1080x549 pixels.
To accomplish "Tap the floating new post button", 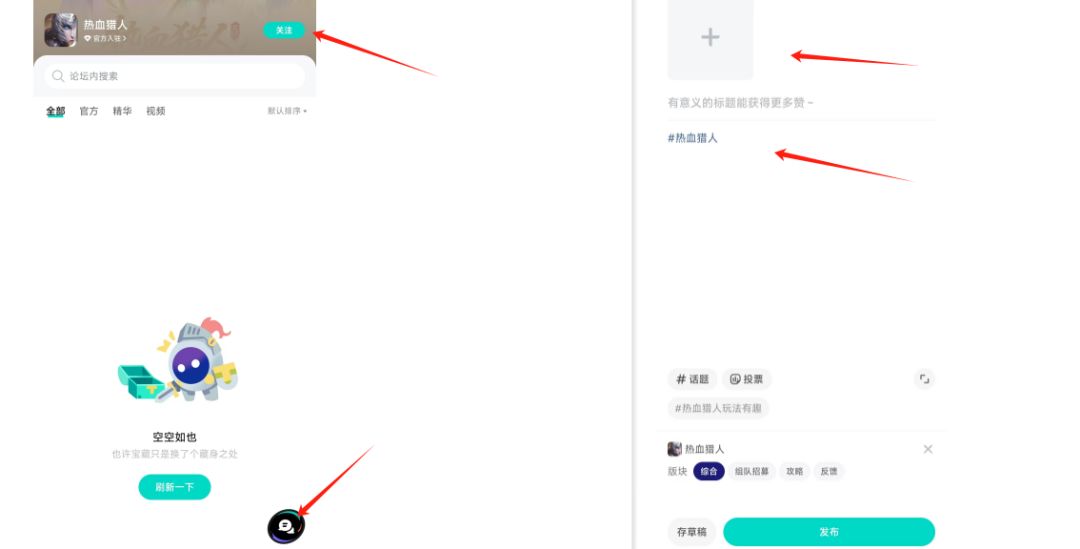I will click(x=286, y=527).
